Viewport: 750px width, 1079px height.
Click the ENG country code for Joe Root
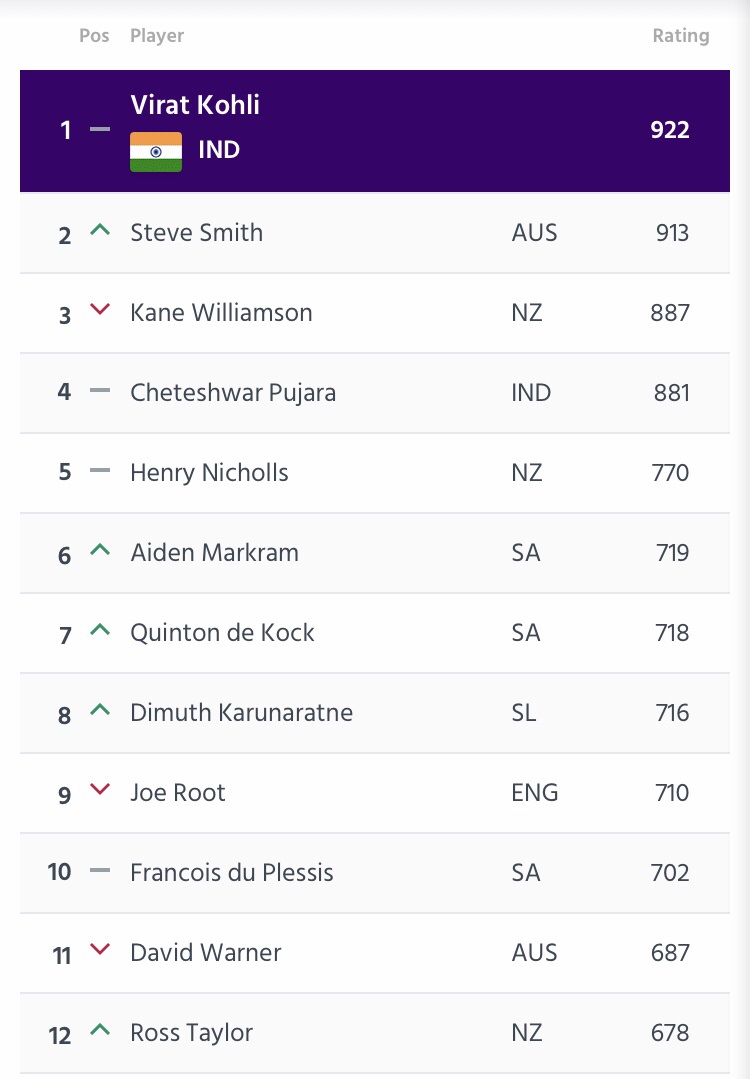coord(535,792)
